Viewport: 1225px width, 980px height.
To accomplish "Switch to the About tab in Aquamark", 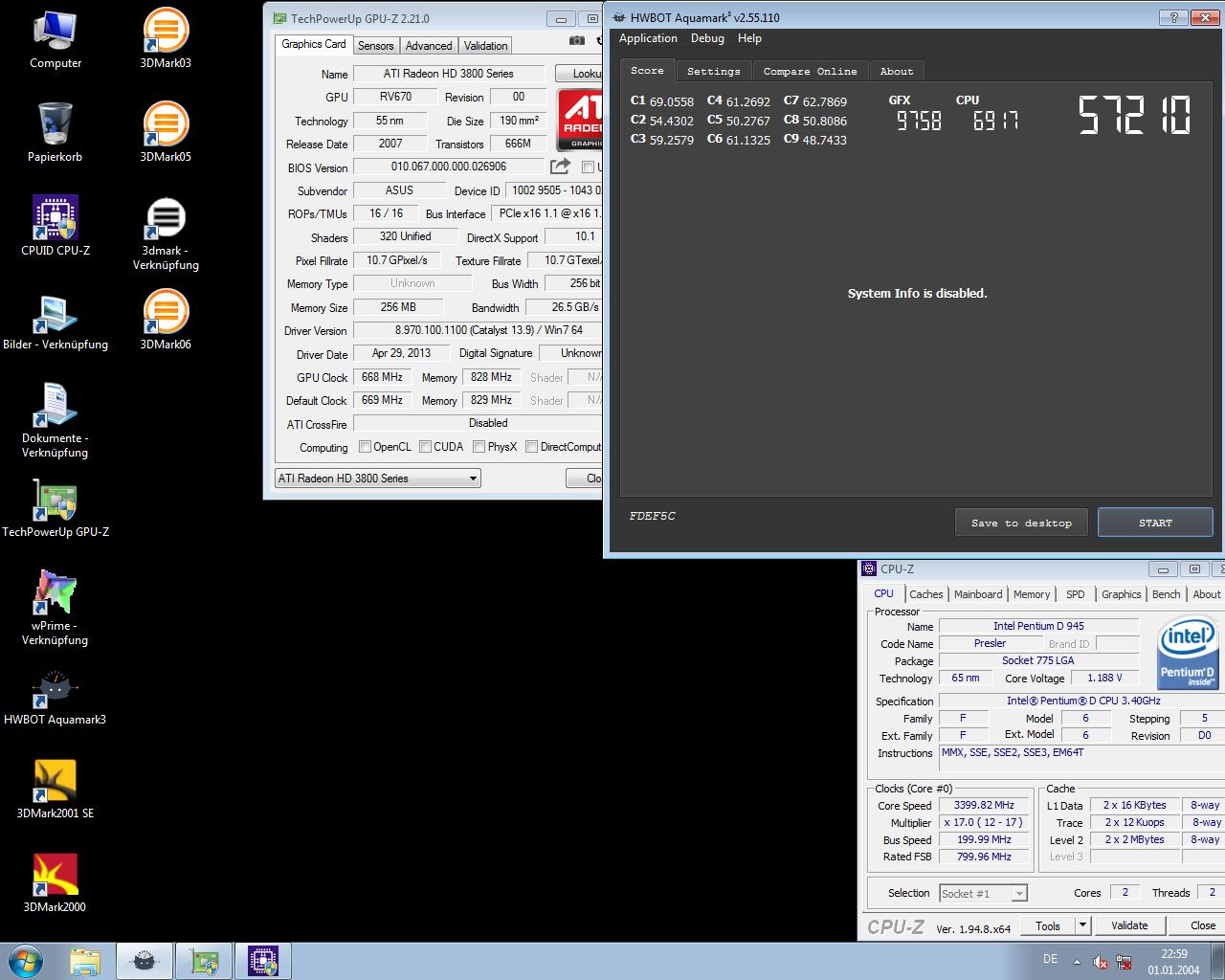I will pyautogui.click(x=897, y=71).
